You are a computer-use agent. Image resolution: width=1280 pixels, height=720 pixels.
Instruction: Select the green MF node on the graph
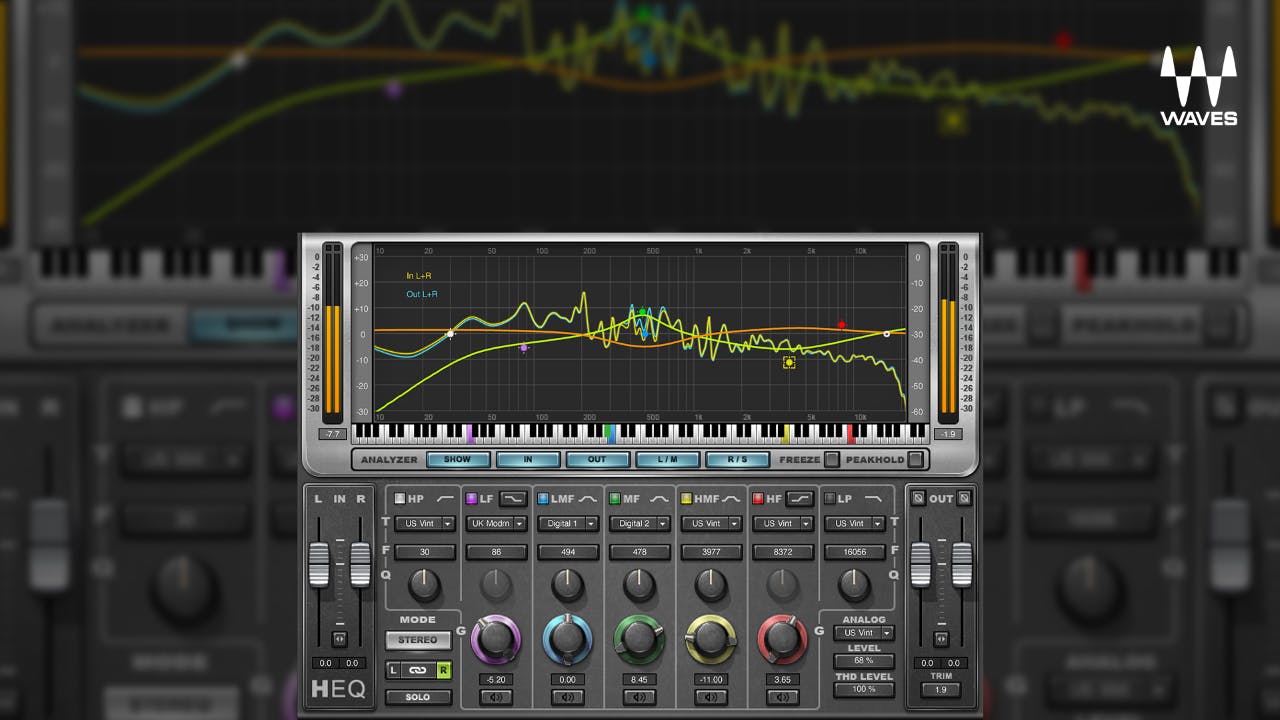[x=643, y=312]
